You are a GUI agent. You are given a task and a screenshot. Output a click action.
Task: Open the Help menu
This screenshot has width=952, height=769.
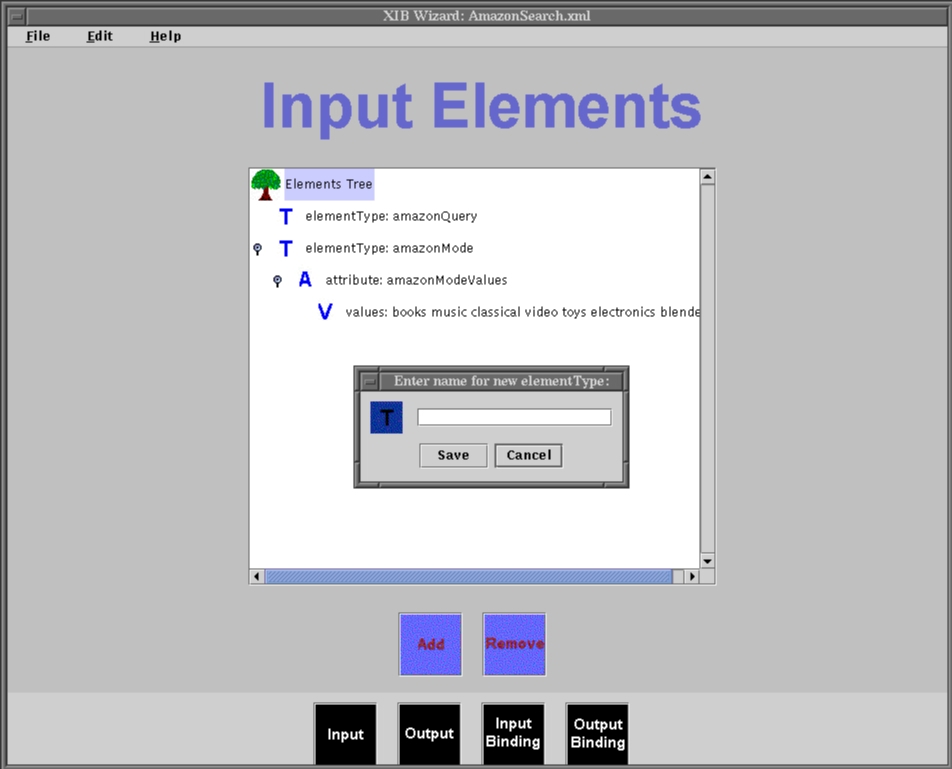click(165, 36)
